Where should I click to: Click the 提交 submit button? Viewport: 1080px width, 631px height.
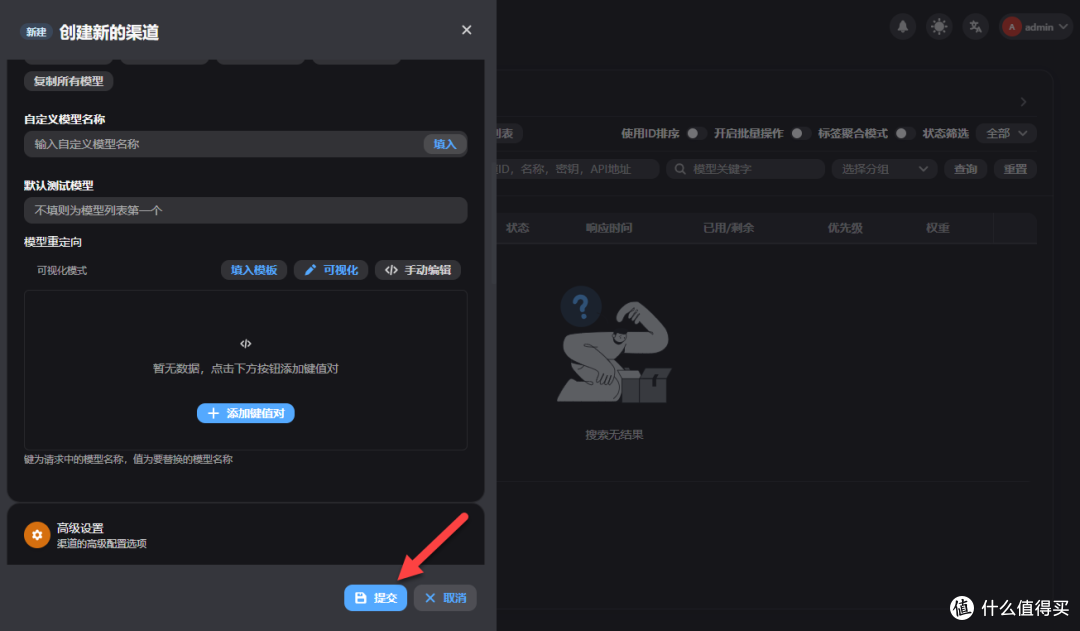pyautogui.click(x=375, y=598)
